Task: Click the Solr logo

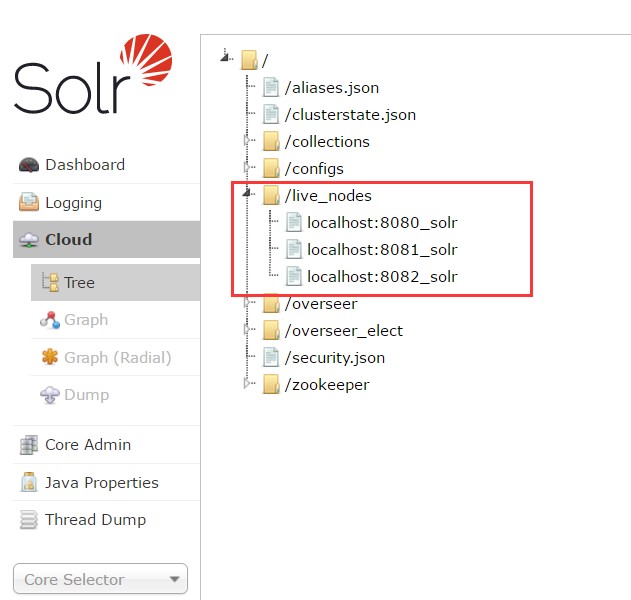Action: point(93,74)
